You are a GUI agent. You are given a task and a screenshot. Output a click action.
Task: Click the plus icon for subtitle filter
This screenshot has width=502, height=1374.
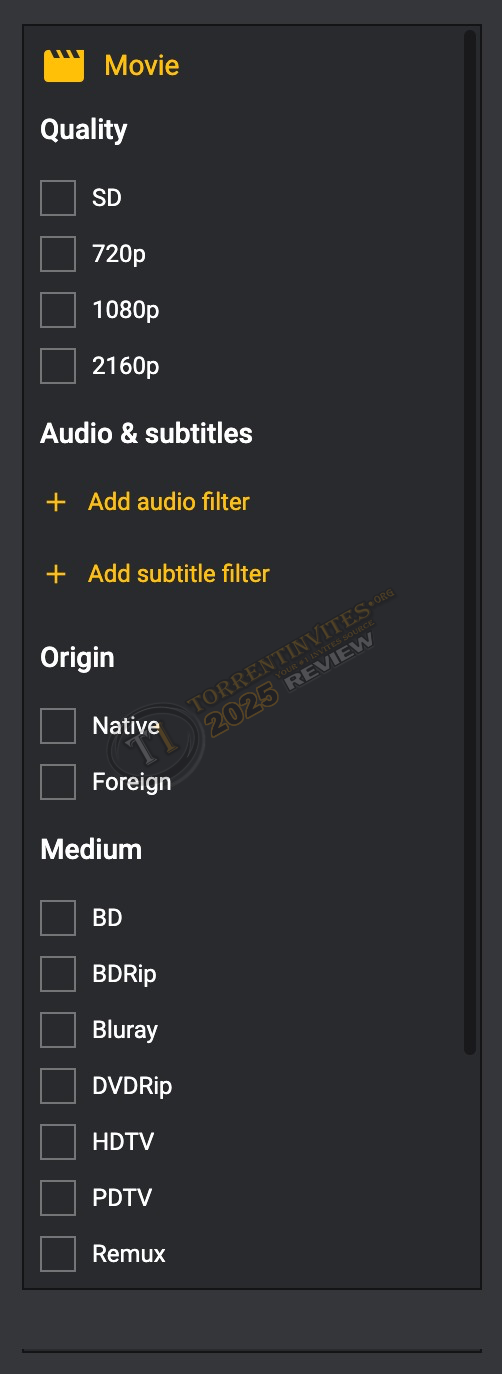(x=56, y=574)
